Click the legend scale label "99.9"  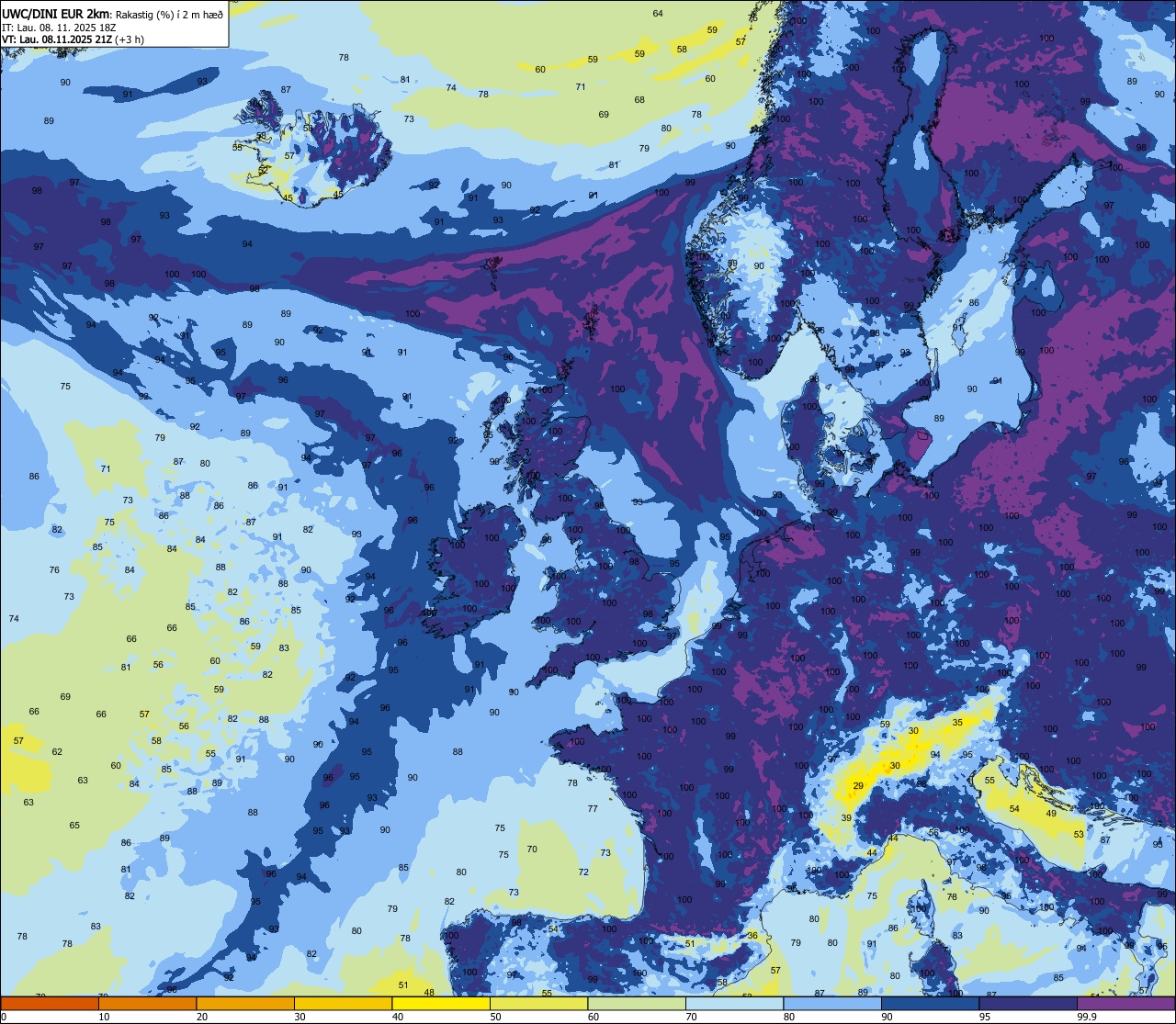click(1086, 1017)
